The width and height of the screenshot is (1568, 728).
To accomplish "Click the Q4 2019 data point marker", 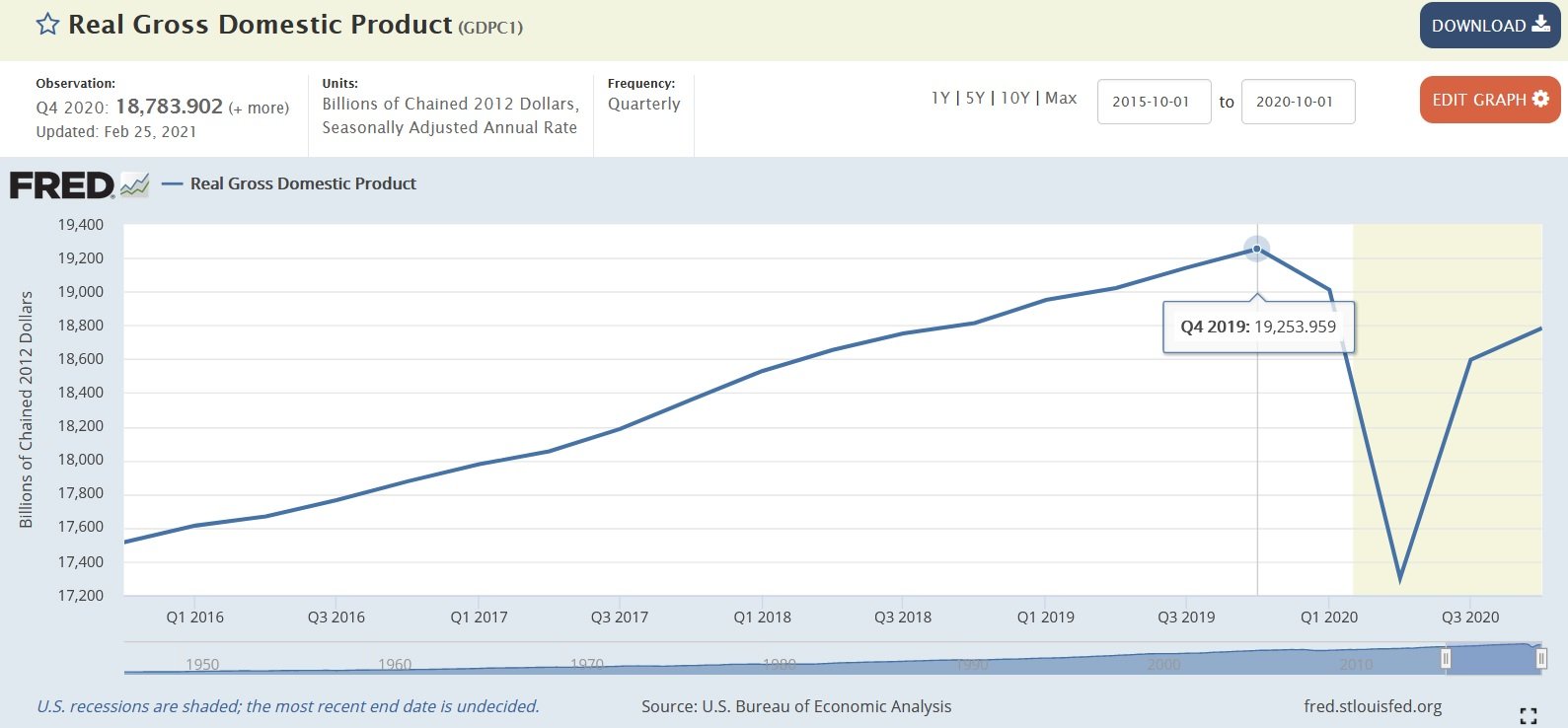I will click(1256, 249).
